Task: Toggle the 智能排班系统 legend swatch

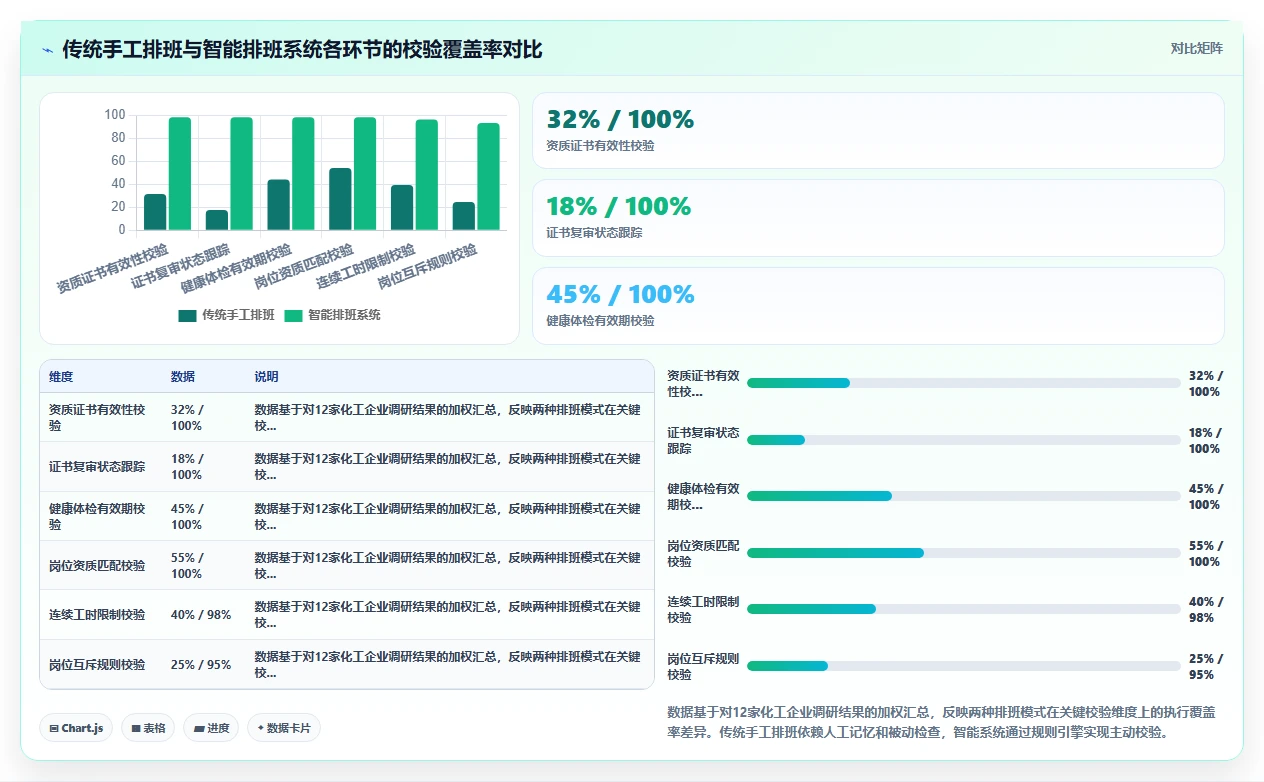Action: point(293,315)
